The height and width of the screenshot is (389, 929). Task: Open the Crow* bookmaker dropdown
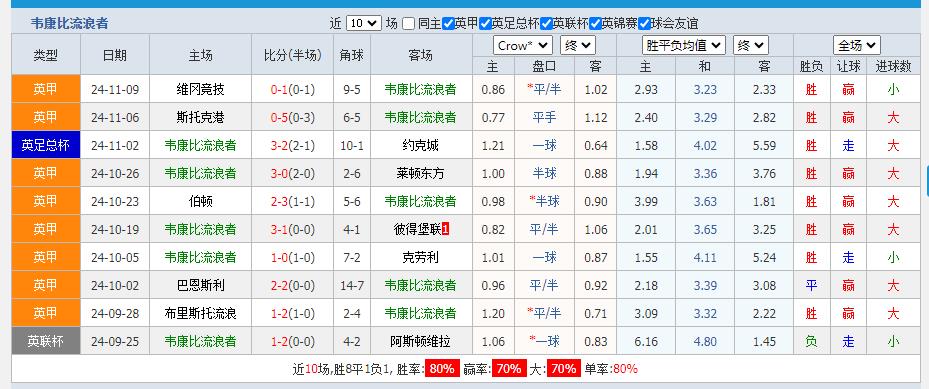(523, 46)
